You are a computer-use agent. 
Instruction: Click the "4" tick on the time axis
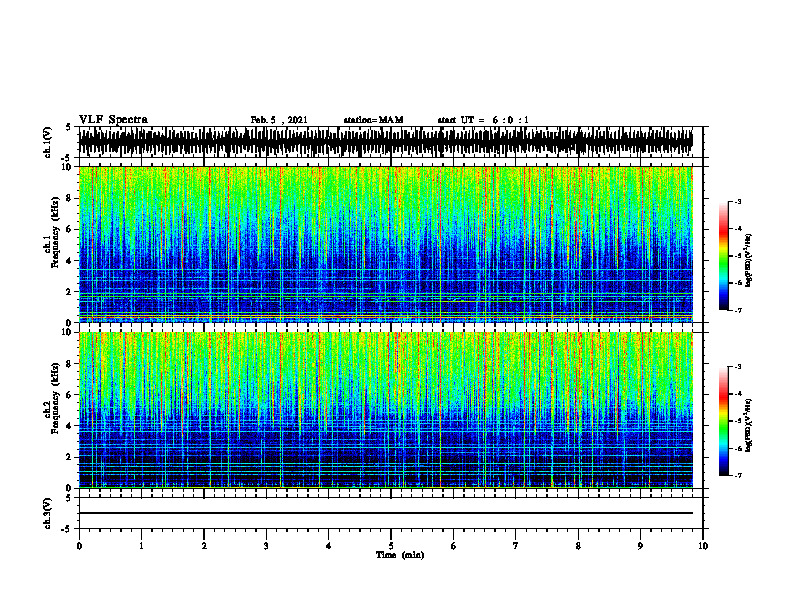point(329,546)
